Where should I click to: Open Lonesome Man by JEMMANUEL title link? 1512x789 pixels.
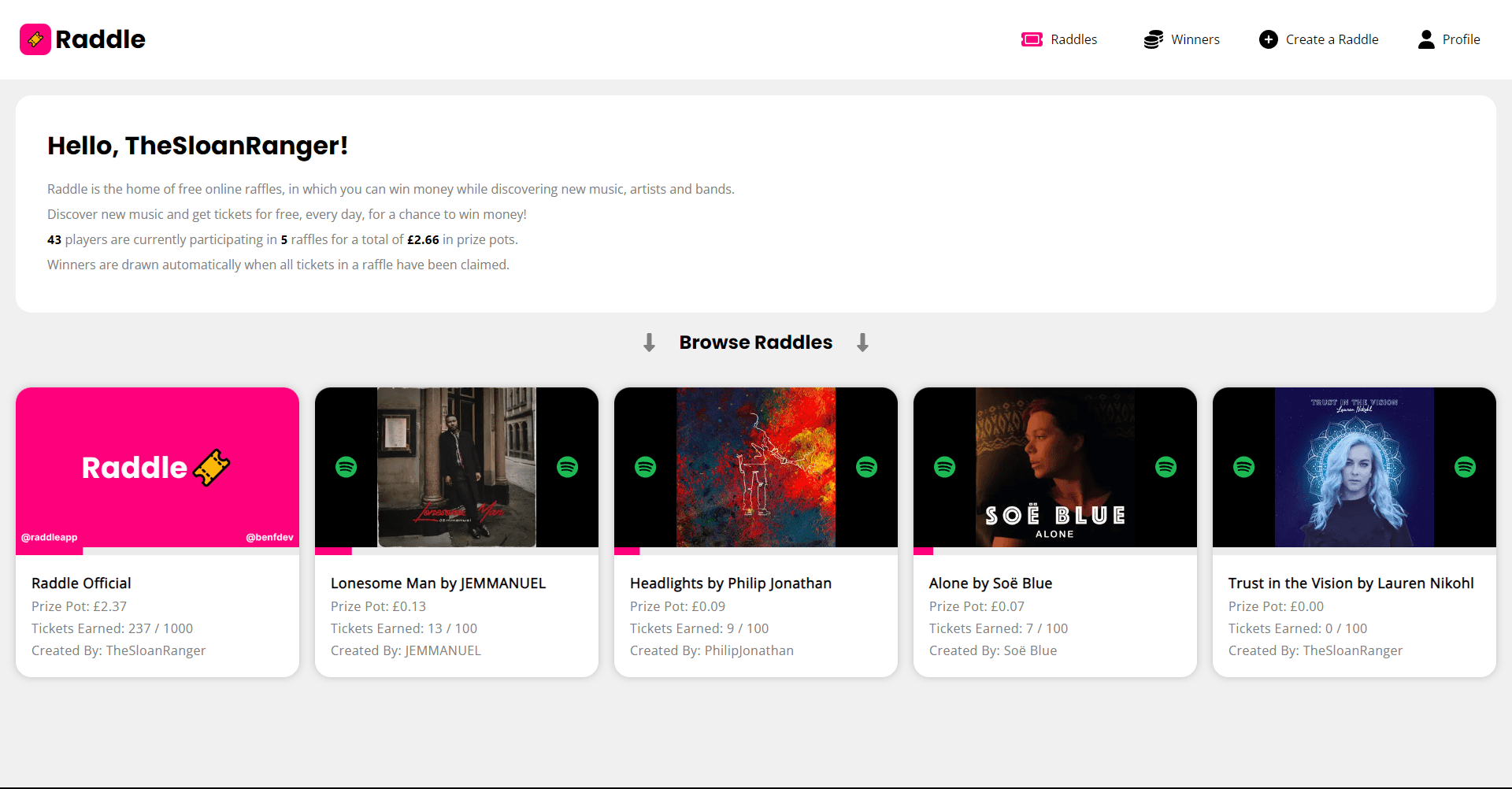tap(438, 583)
